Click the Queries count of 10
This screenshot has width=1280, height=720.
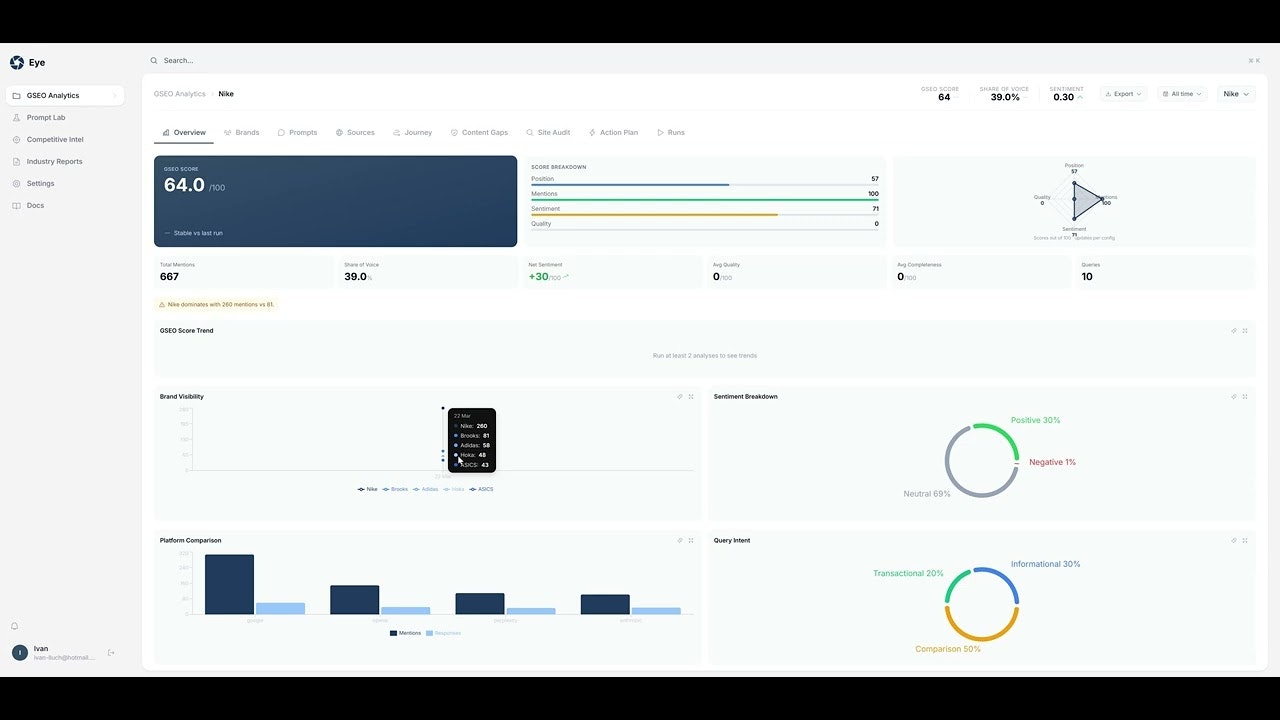1087,277
